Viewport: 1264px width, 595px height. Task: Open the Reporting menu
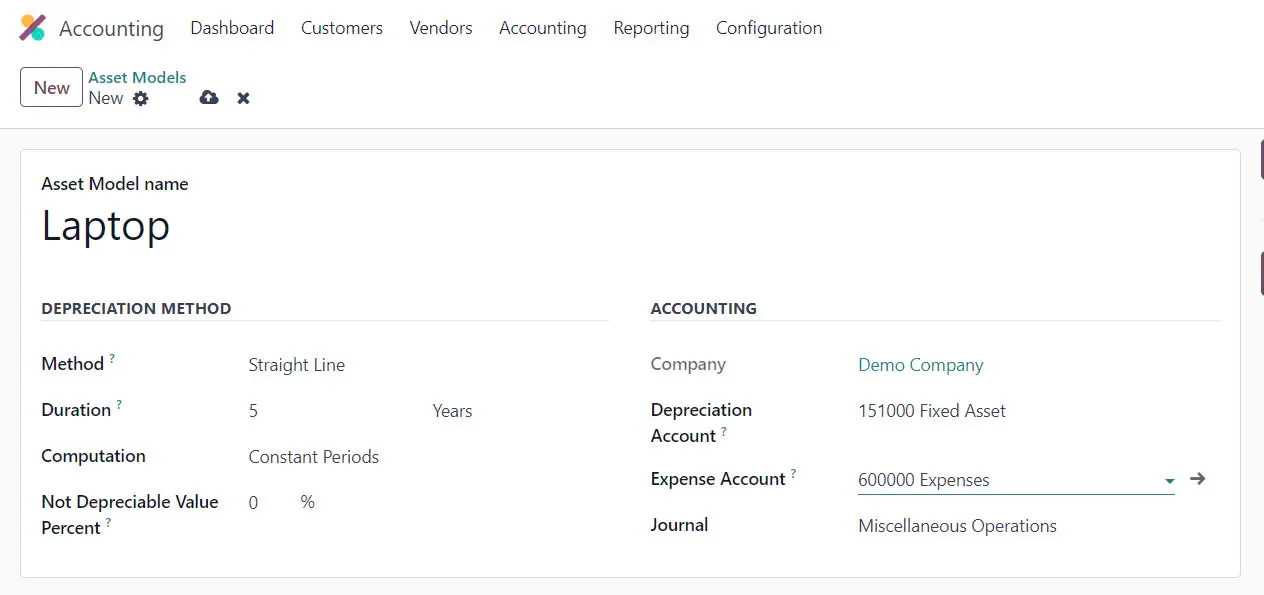click(651, 28)
